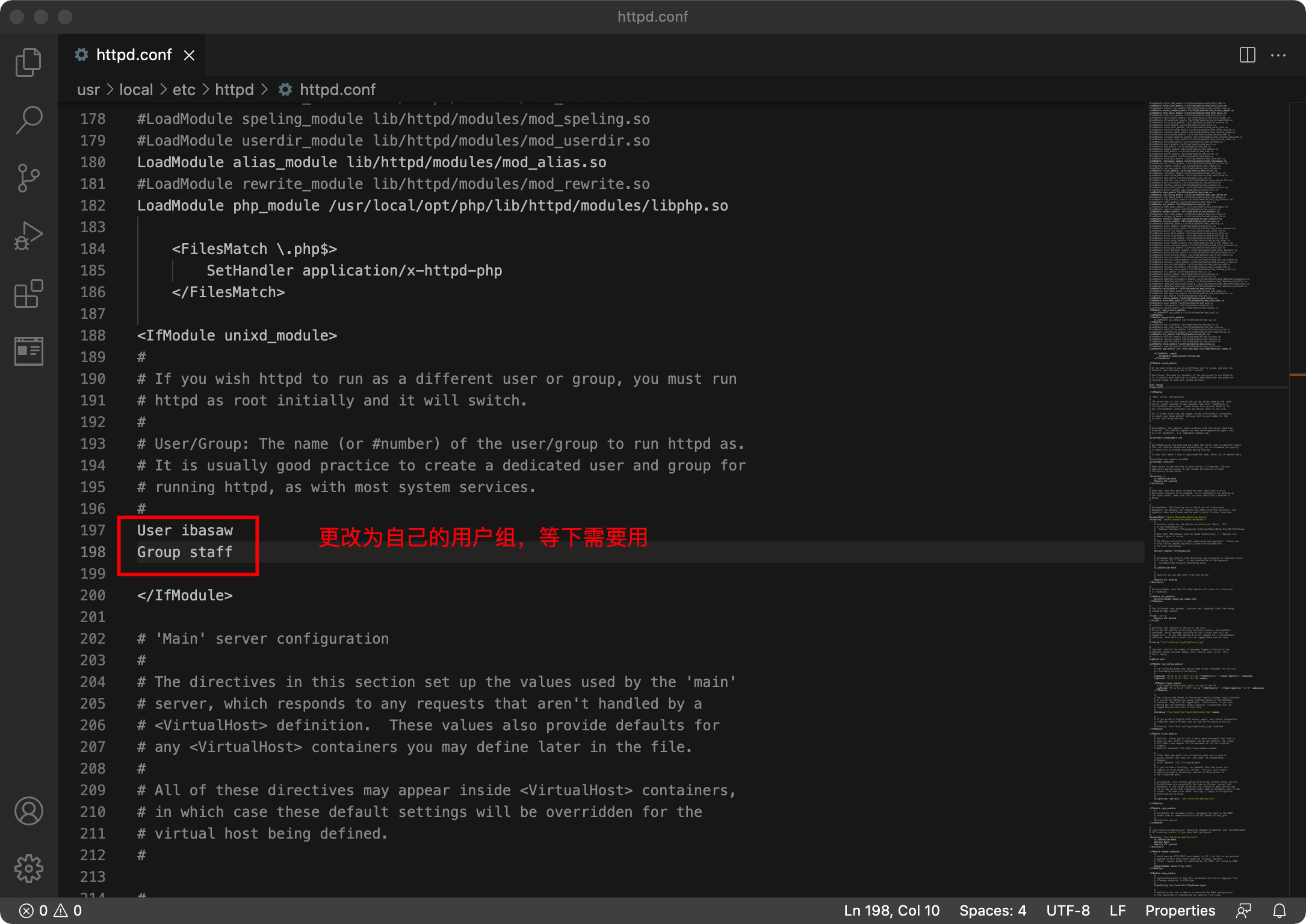Change indentation via Spaces: 4
The height and width of the screenshot is (924, 1306).
pyautogui.click(x=992, y=911)
